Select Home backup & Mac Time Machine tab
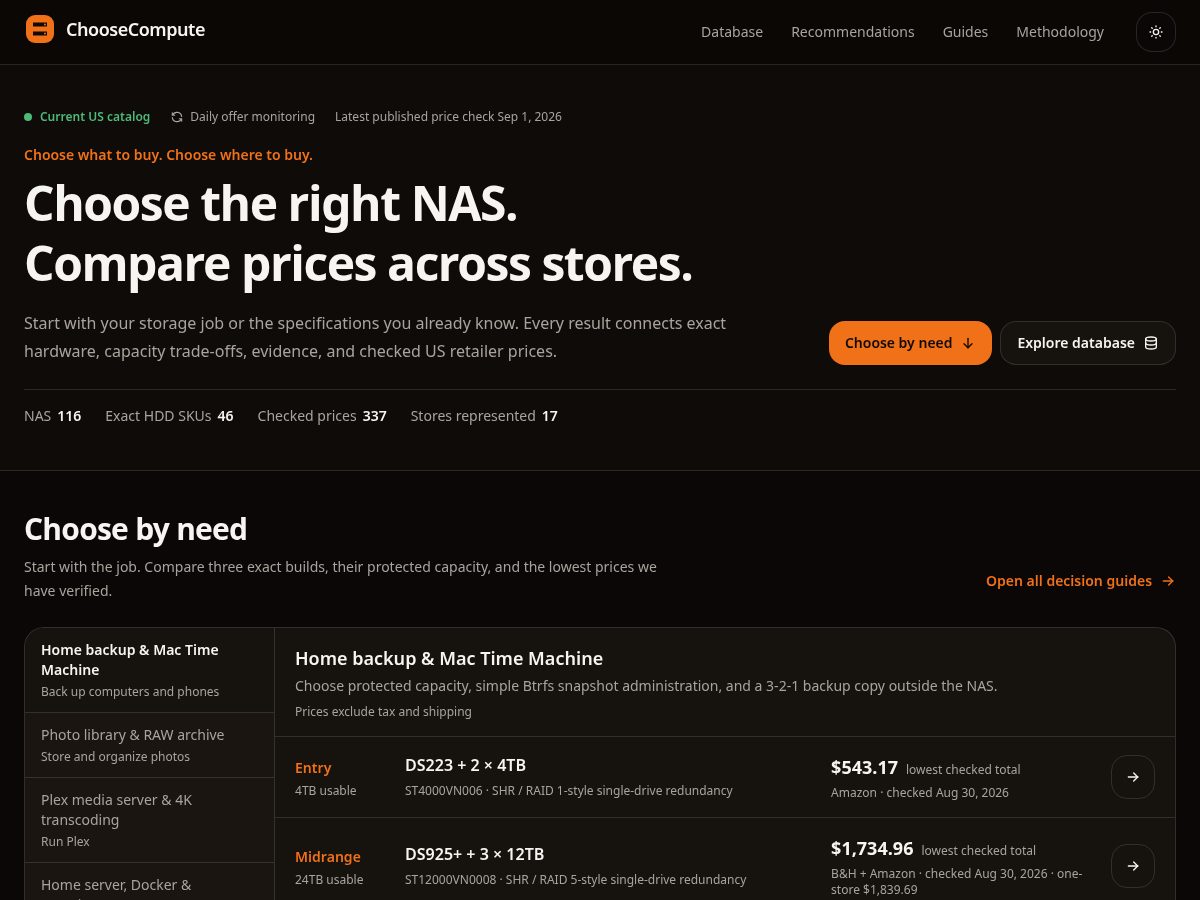The height and width of the screenshot is (900, 1200). [150, 670]
